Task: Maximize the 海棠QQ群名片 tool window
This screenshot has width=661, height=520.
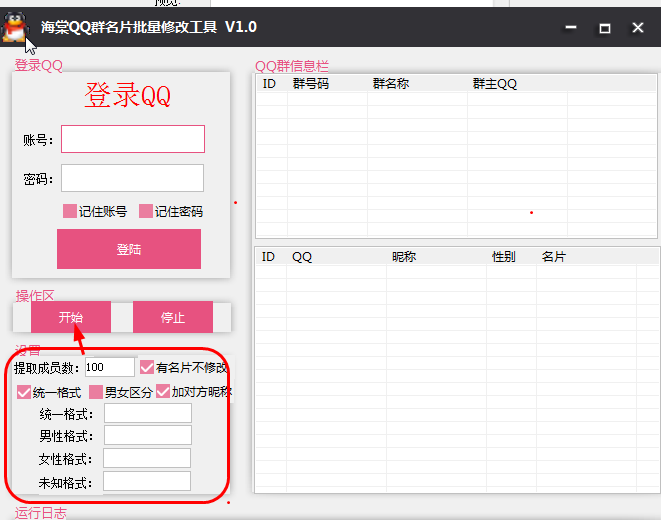Action: [x=605, y=28]
